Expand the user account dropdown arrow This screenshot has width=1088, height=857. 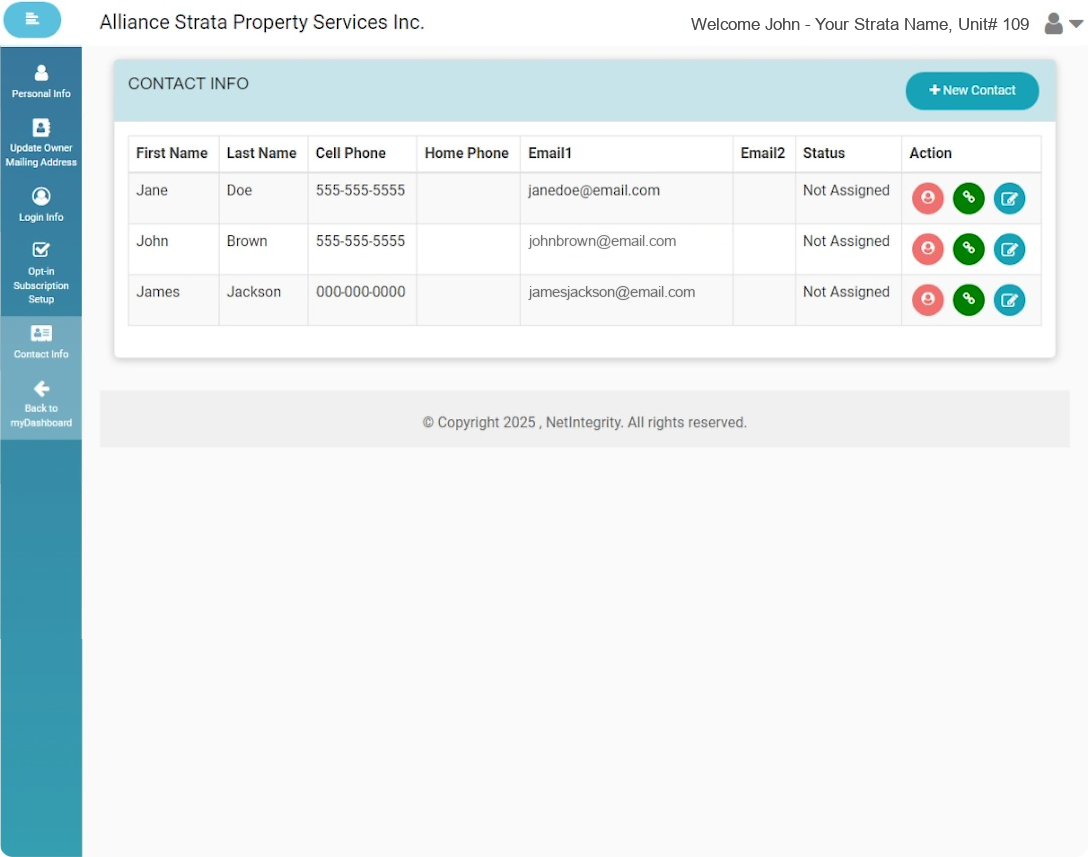(x=1076, y=24)
